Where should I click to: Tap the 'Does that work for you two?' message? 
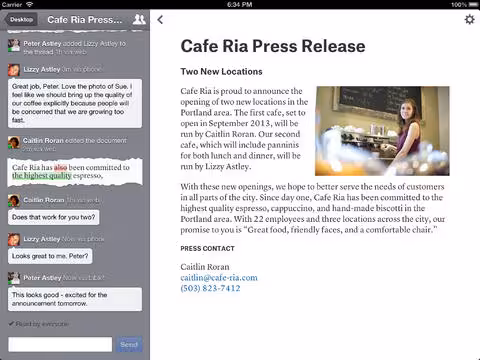(53, 217)
